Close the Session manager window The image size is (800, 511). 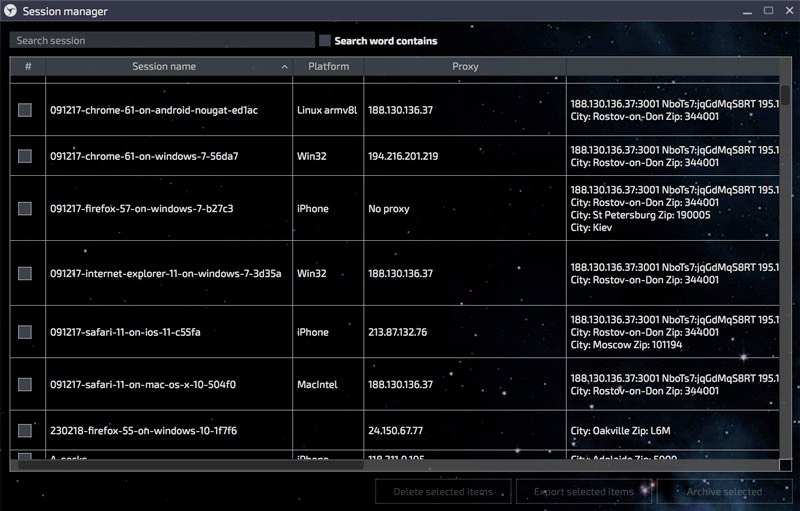click(789, 11)
